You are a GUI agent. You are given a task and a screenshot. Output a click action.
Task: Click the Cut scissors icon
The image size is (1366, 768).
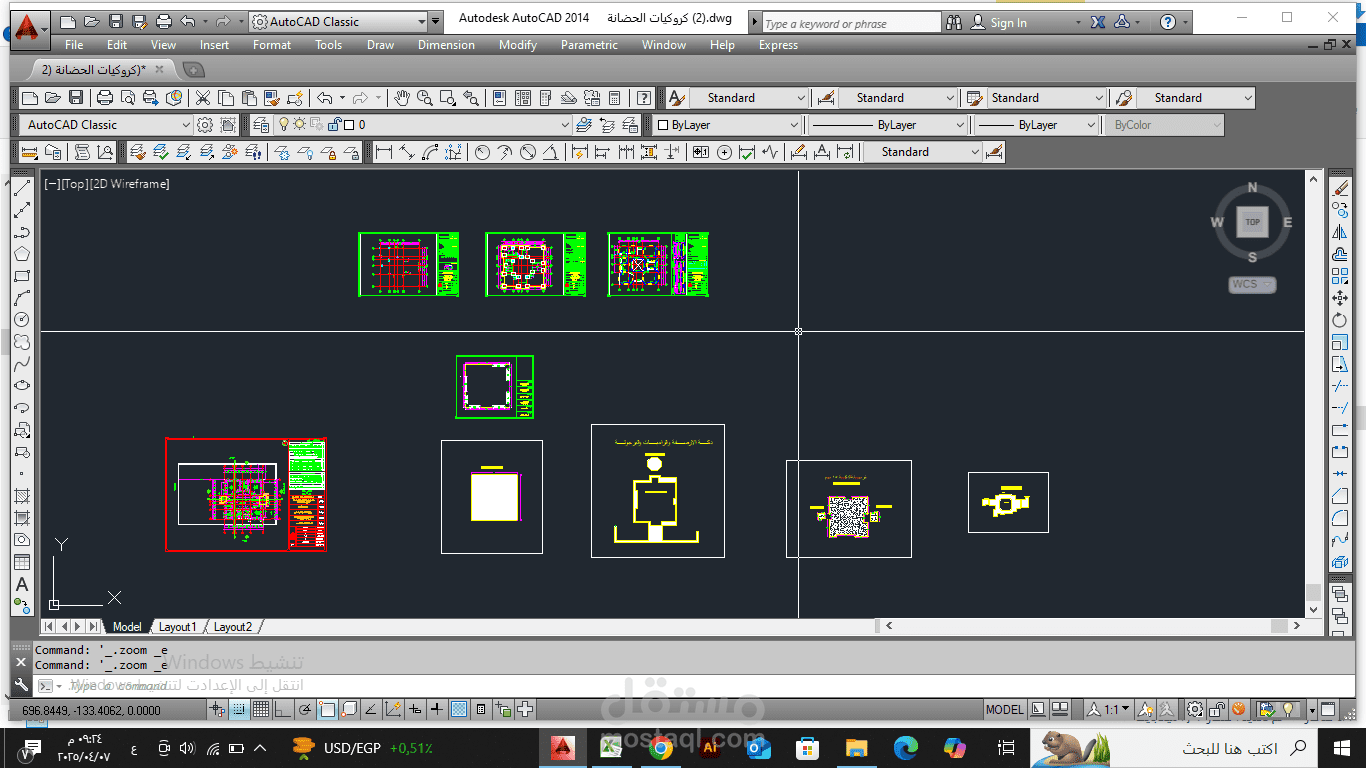coord(202,97)
